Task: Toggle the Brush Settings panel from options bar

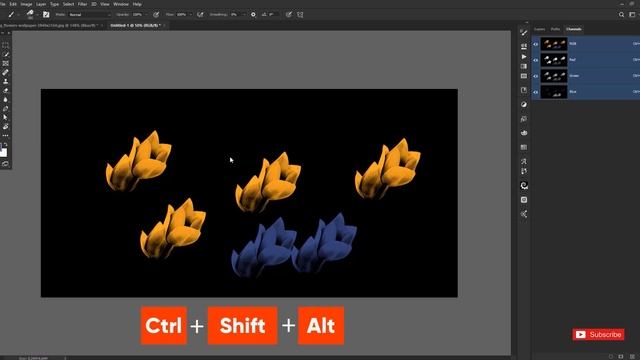Action: point(46,14)
